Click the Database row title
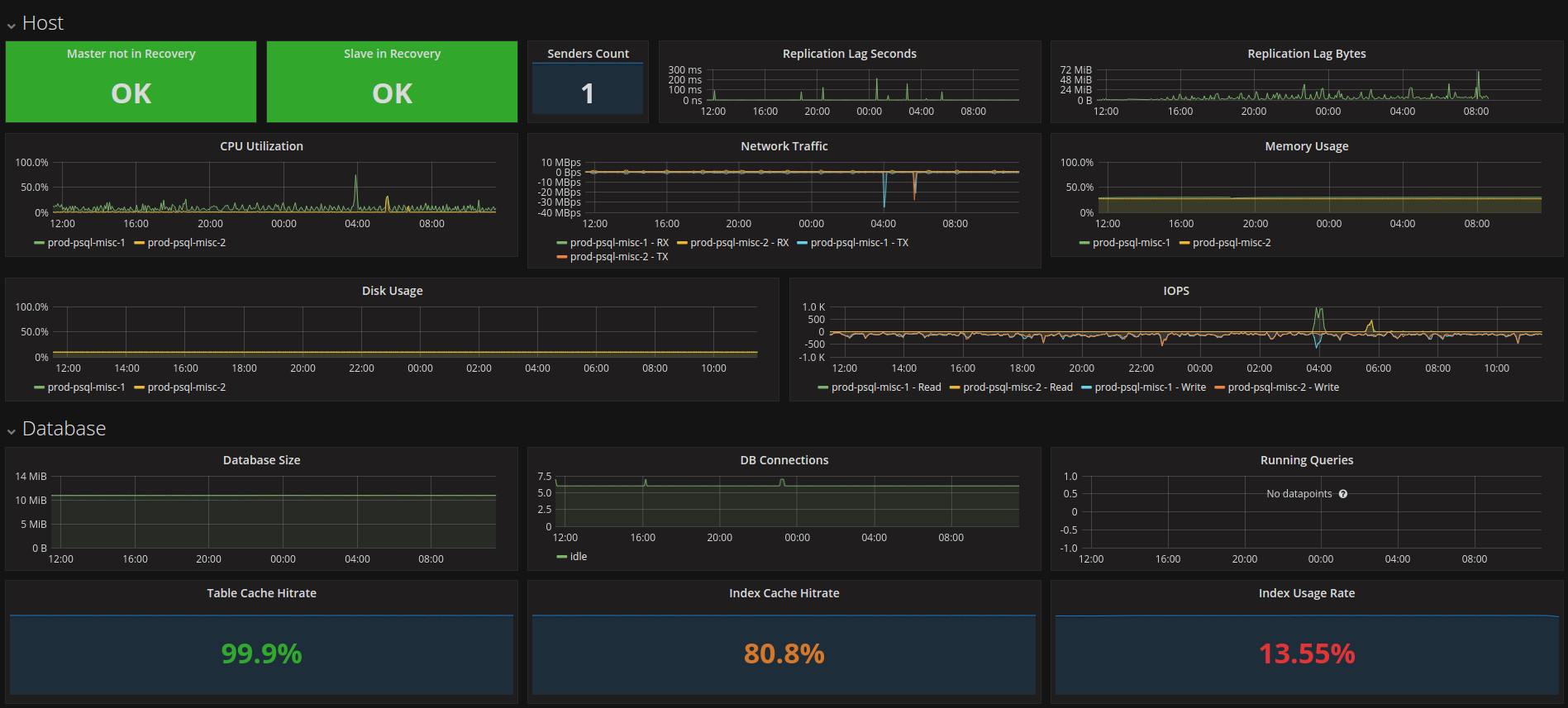Image resolution: width=1568 pixels, height=708 pixels. click(x=64, y=429)
